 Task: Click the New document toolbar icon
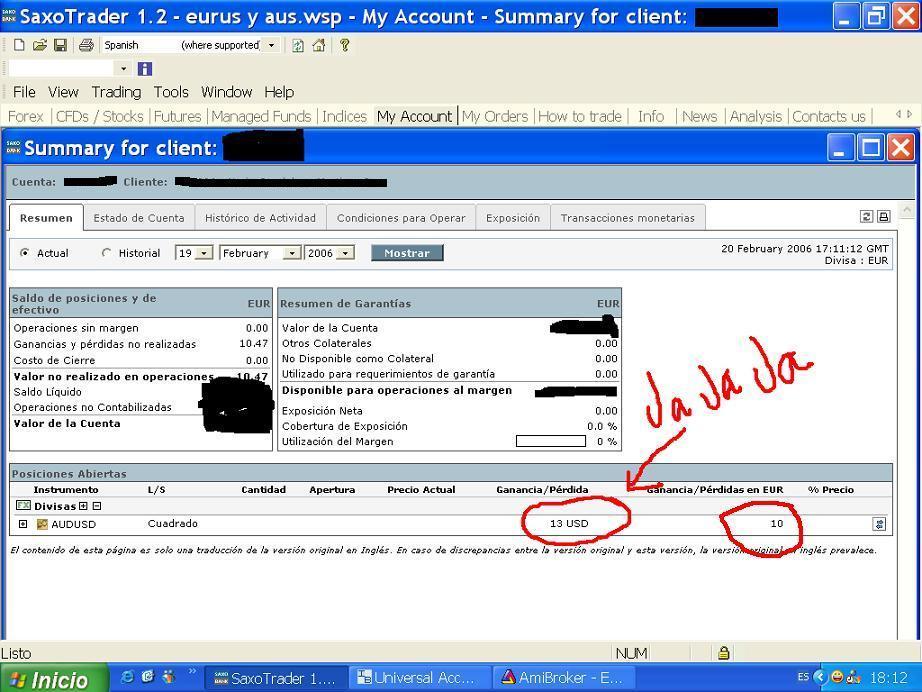[19, 45]
